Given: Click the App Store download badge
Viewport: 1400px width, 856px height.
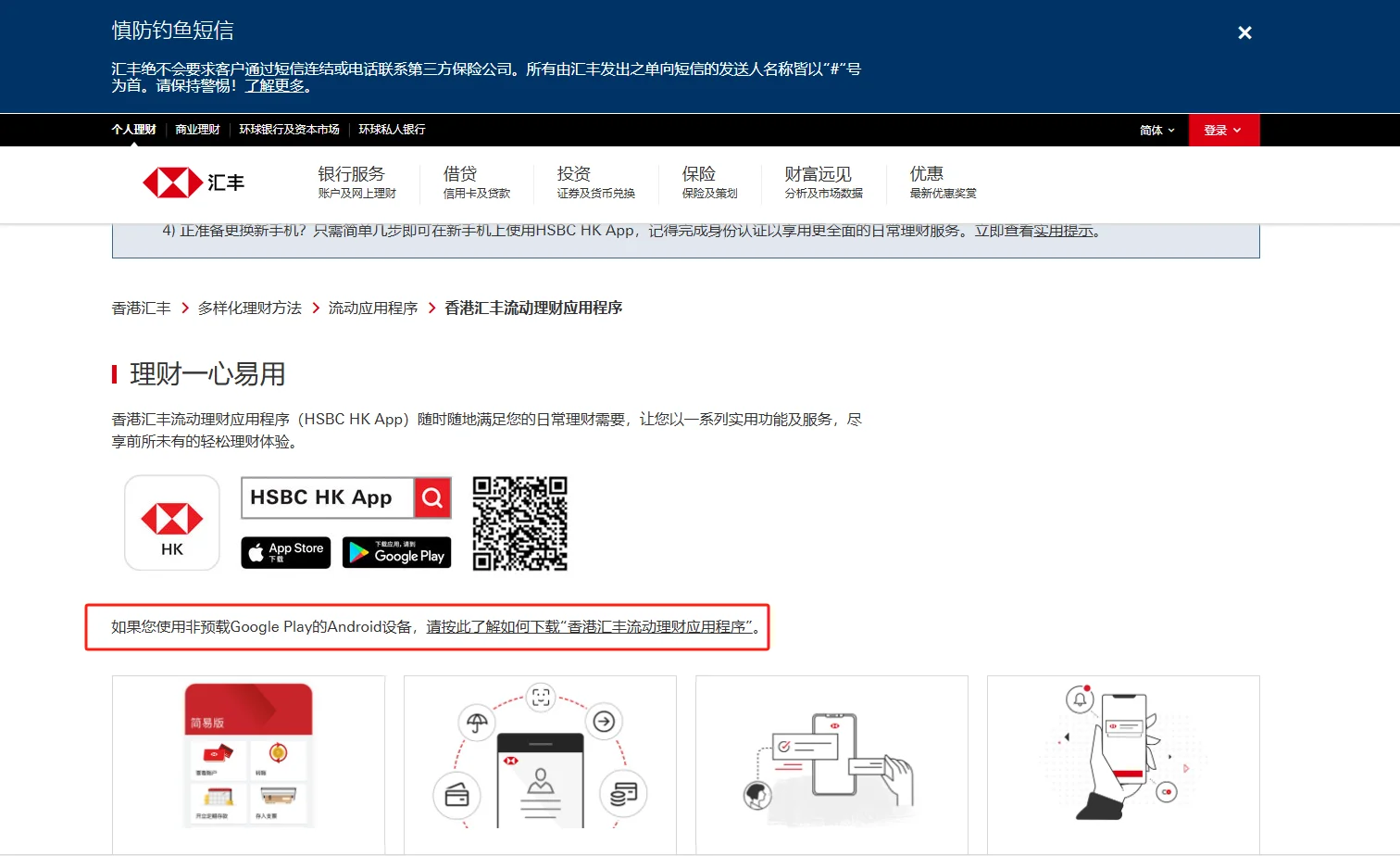Looking at the screenshot, I should click(x=285, y=552).
